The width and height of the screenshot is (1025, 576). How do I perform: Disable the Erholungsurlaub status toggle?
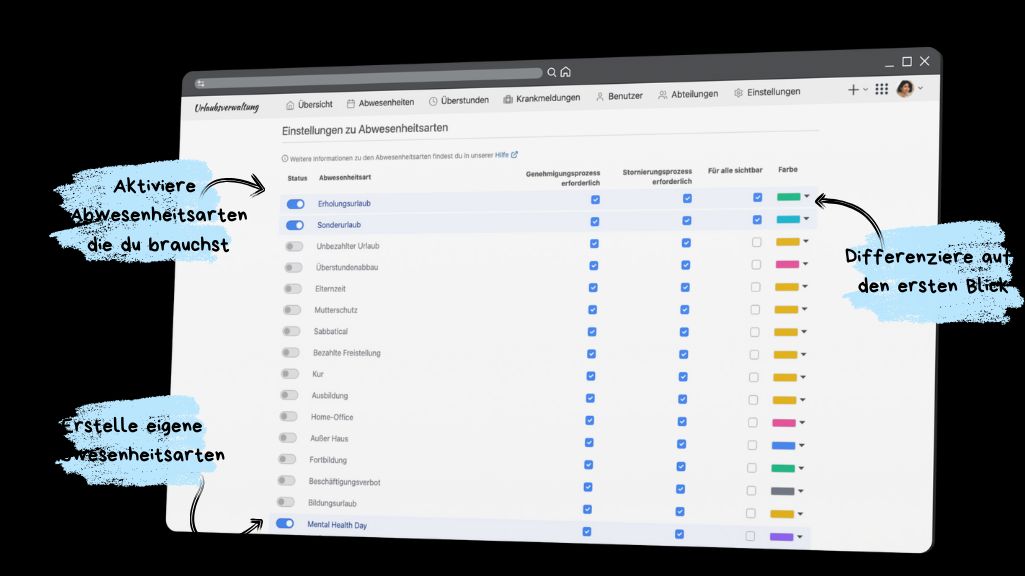[295, 204]
